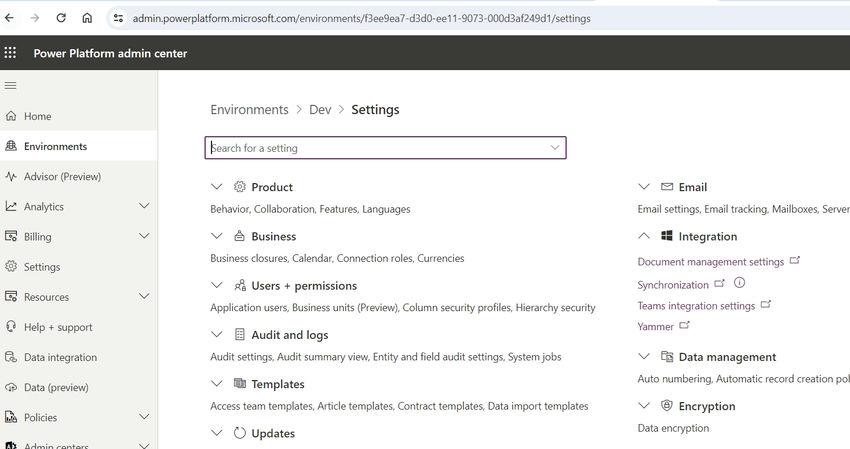
Task: Expand the Users + permissions chevron
Action: [216, 285]
